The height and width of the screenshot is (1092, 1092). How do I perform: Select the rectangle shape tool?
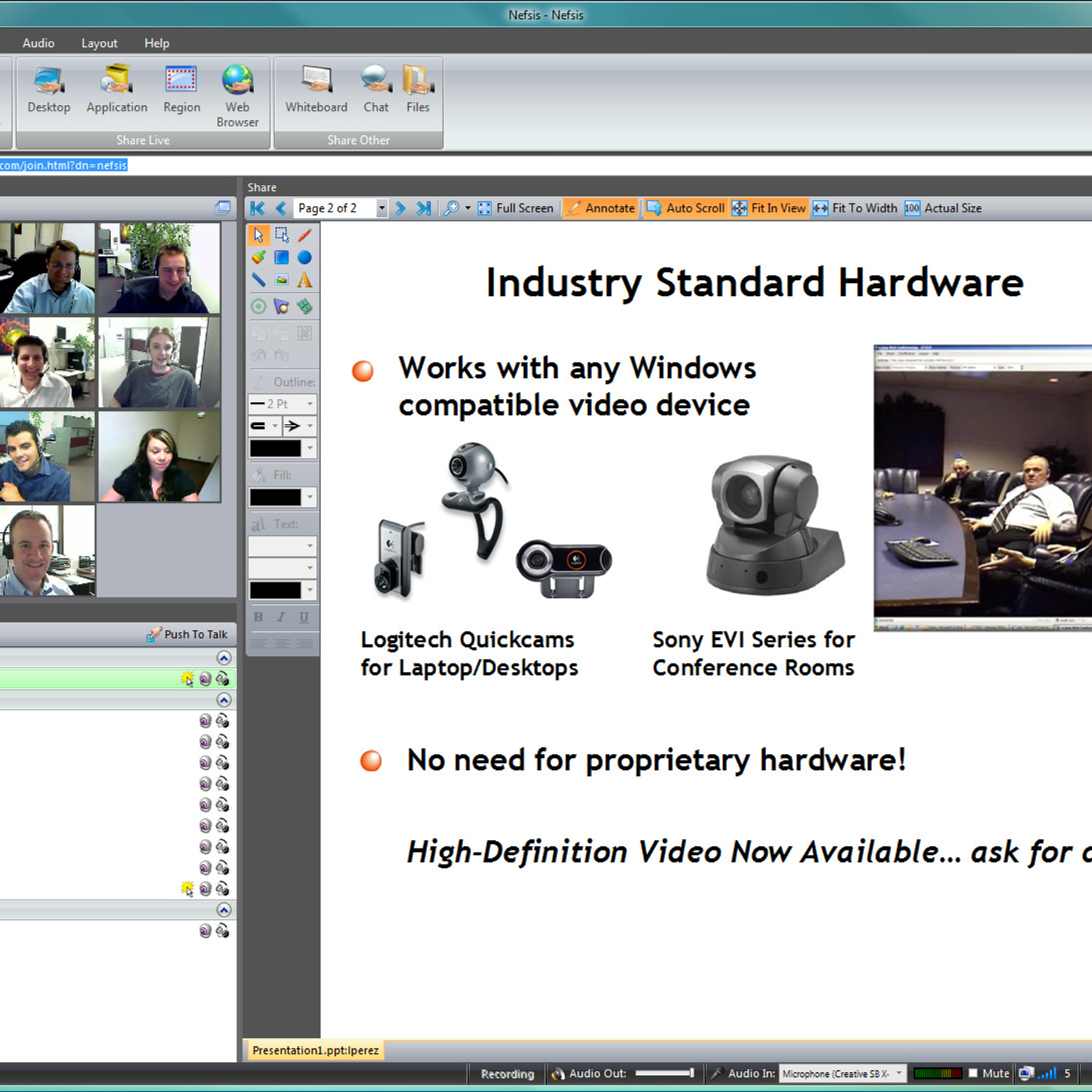pos(281,257)
